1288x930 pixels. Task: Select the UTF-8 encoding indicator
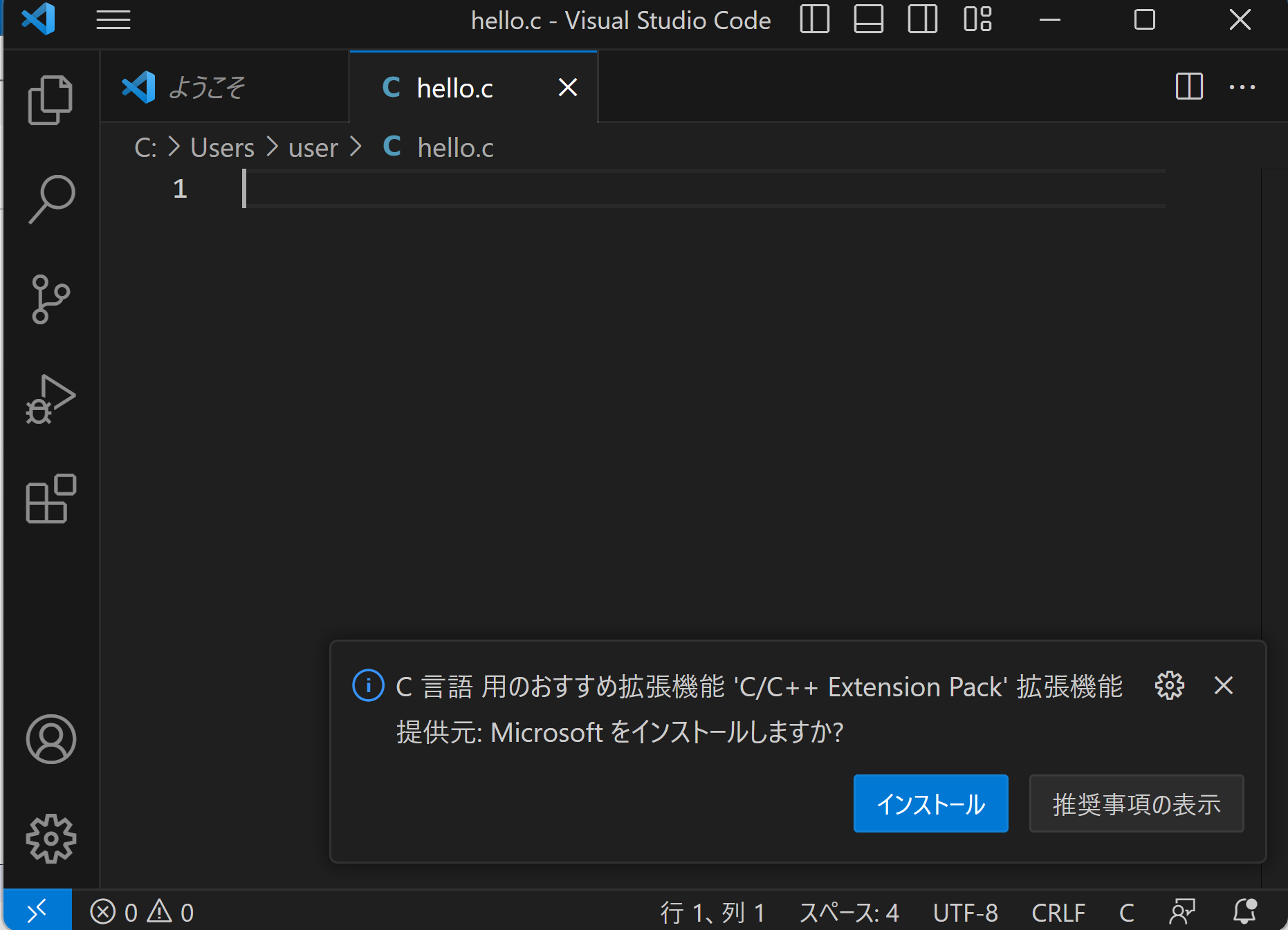[x=965, y=912]
